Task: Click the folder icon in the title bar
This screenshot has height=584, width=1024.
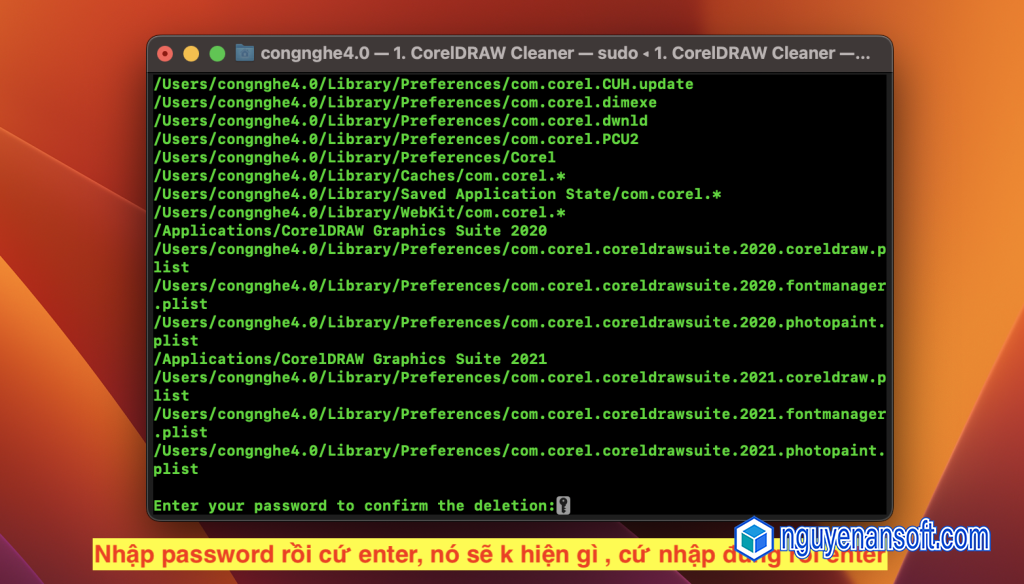Action: [x=245, y=52]
